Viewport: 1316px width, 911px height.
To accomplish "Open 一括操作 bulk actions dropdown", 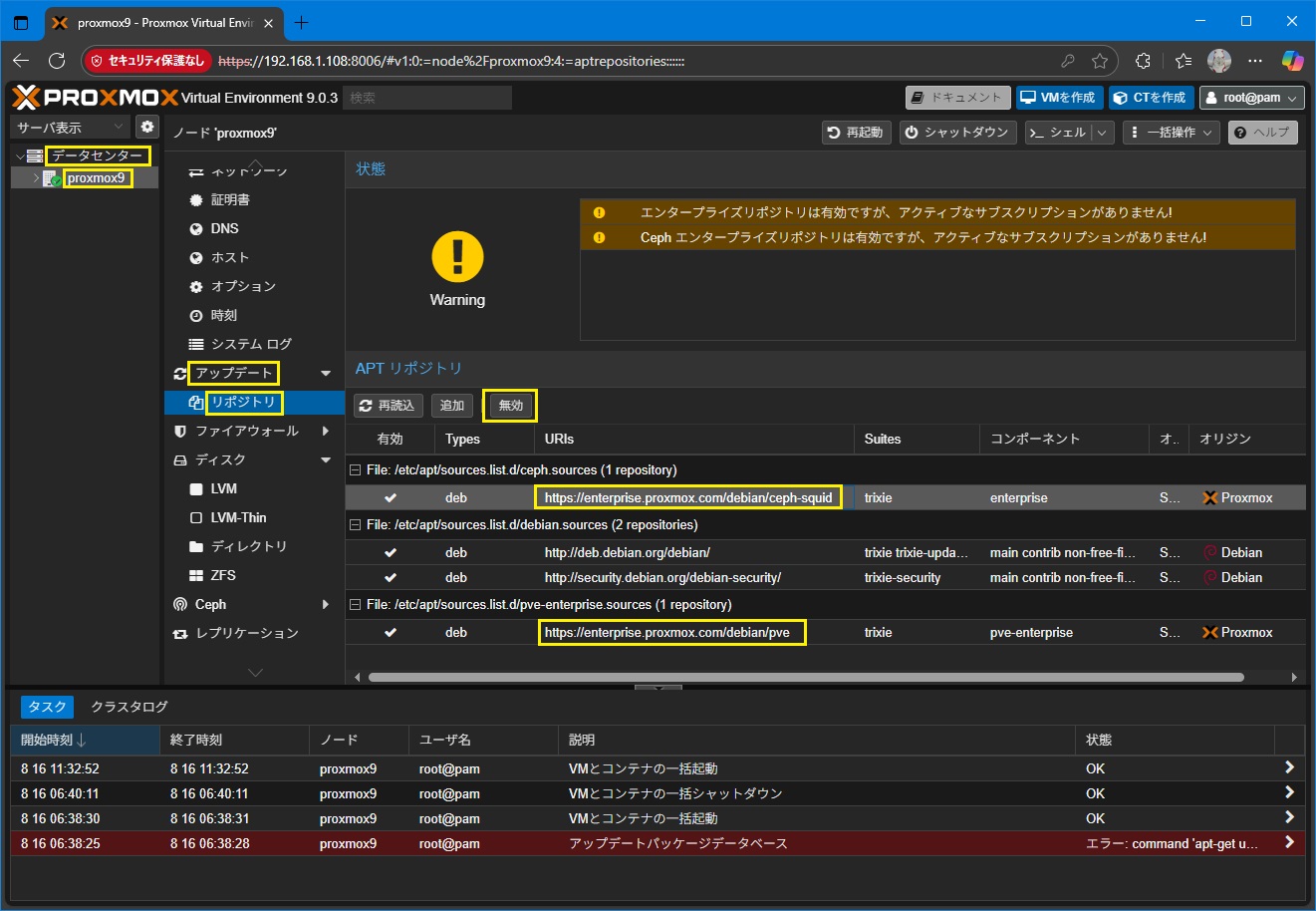I will coord(1171,133).
